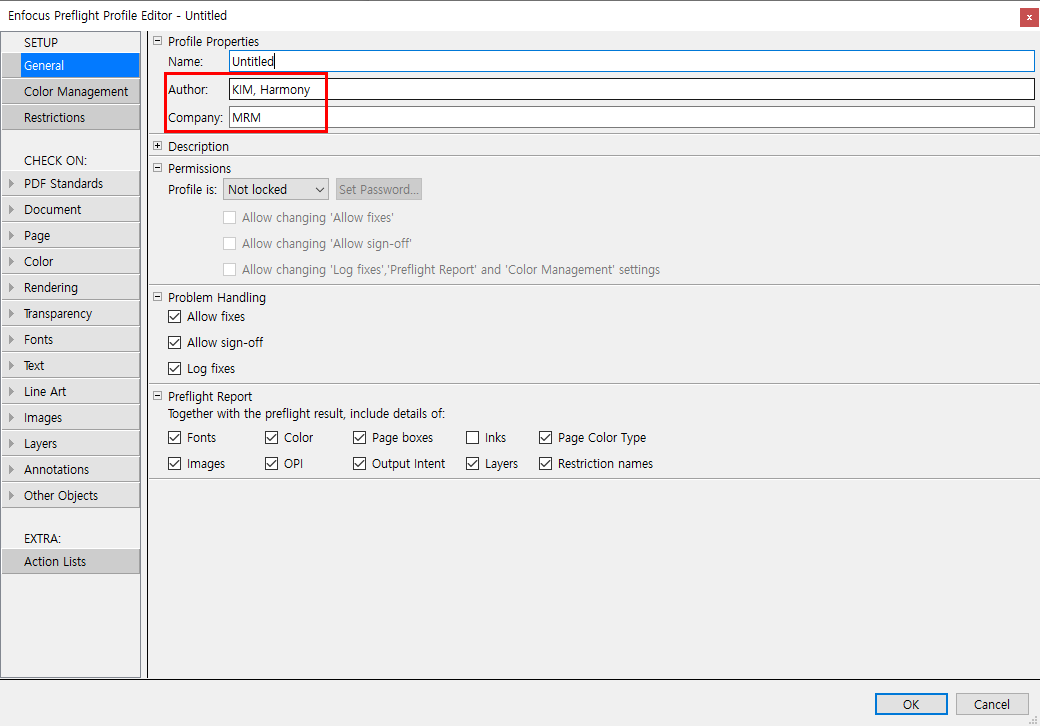Click into the profile Name field
Screen dimensions: 1040x726
click(630, 62)
